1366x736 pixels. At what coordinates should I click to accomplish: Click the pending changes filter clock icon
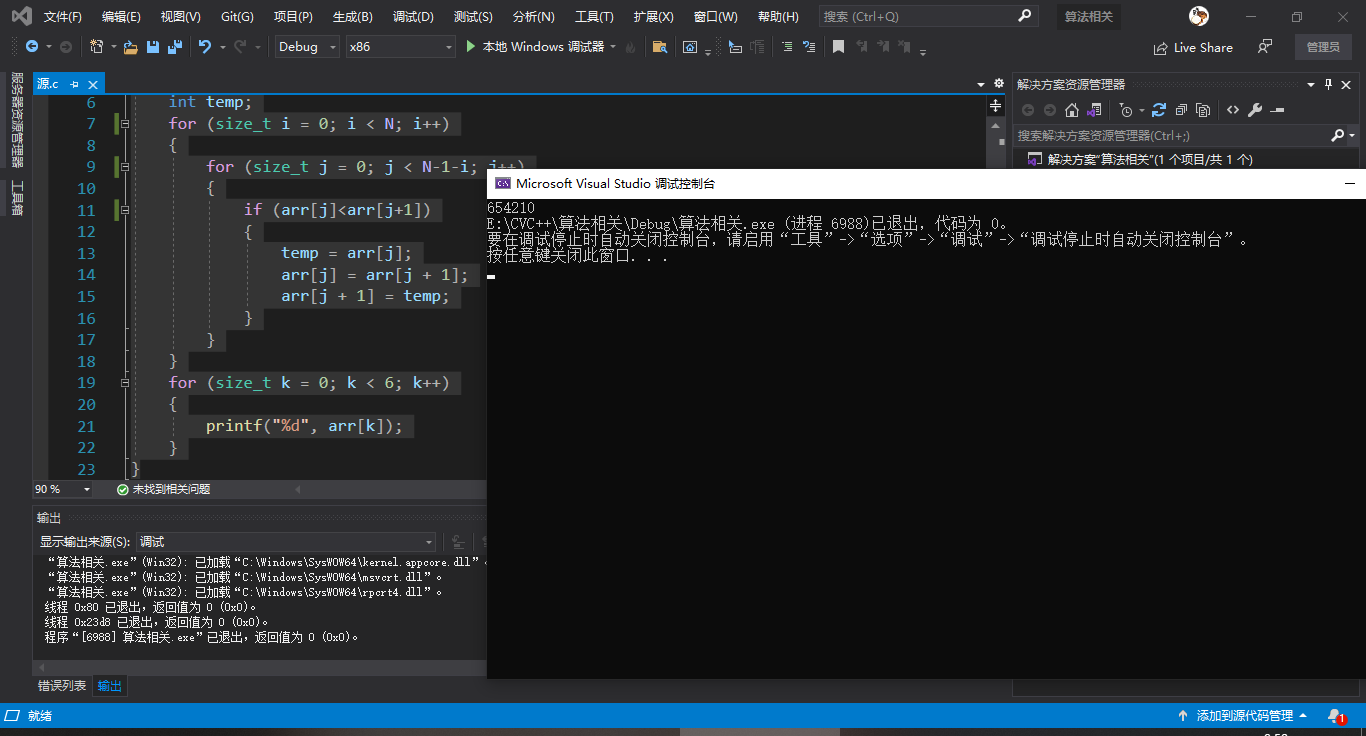click(1127, 110)
